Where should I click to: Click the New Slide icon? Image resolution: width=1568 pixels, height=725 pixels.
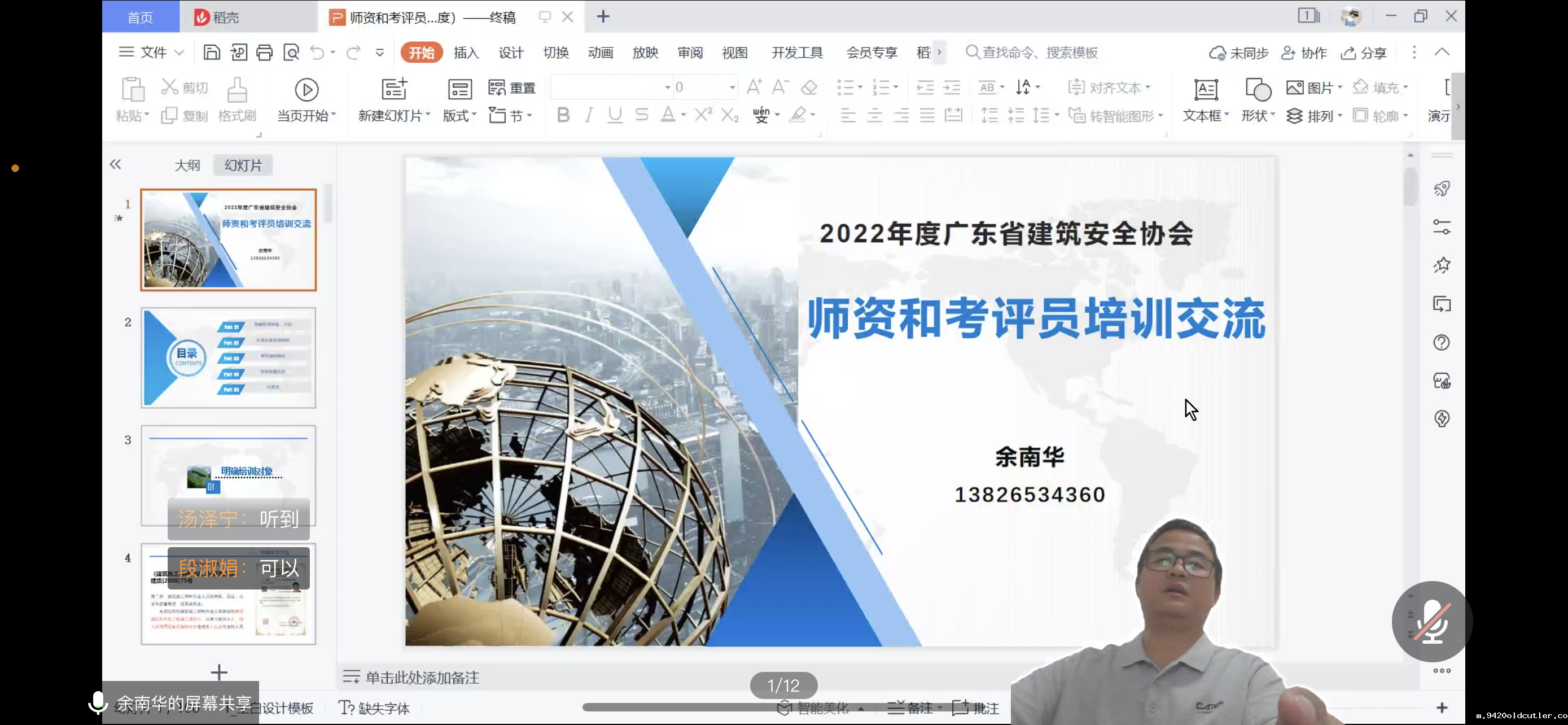(394, 89)
